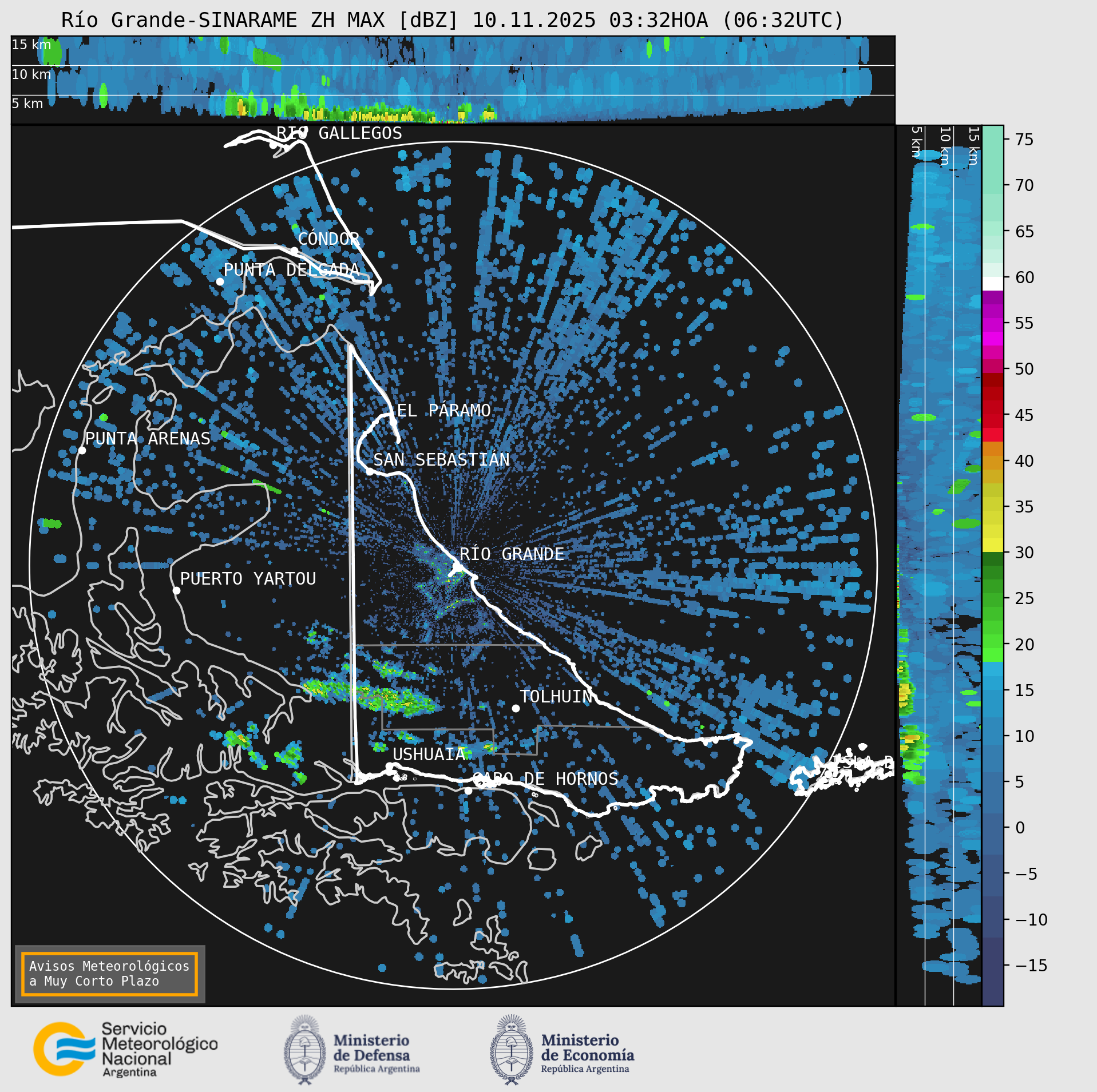Click the 10 km label in right cross-section

pos(945,146)
